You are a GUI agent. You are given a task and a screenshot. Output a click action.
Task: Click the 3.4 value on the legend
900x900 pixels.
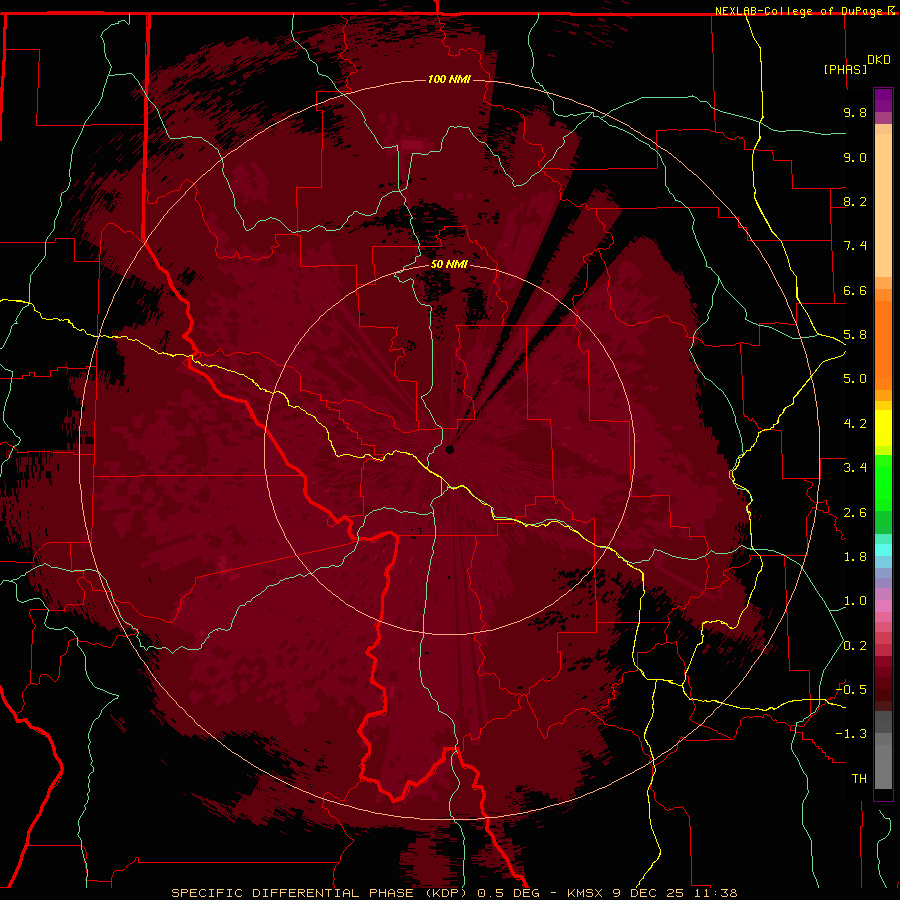(x=855, y=468)
